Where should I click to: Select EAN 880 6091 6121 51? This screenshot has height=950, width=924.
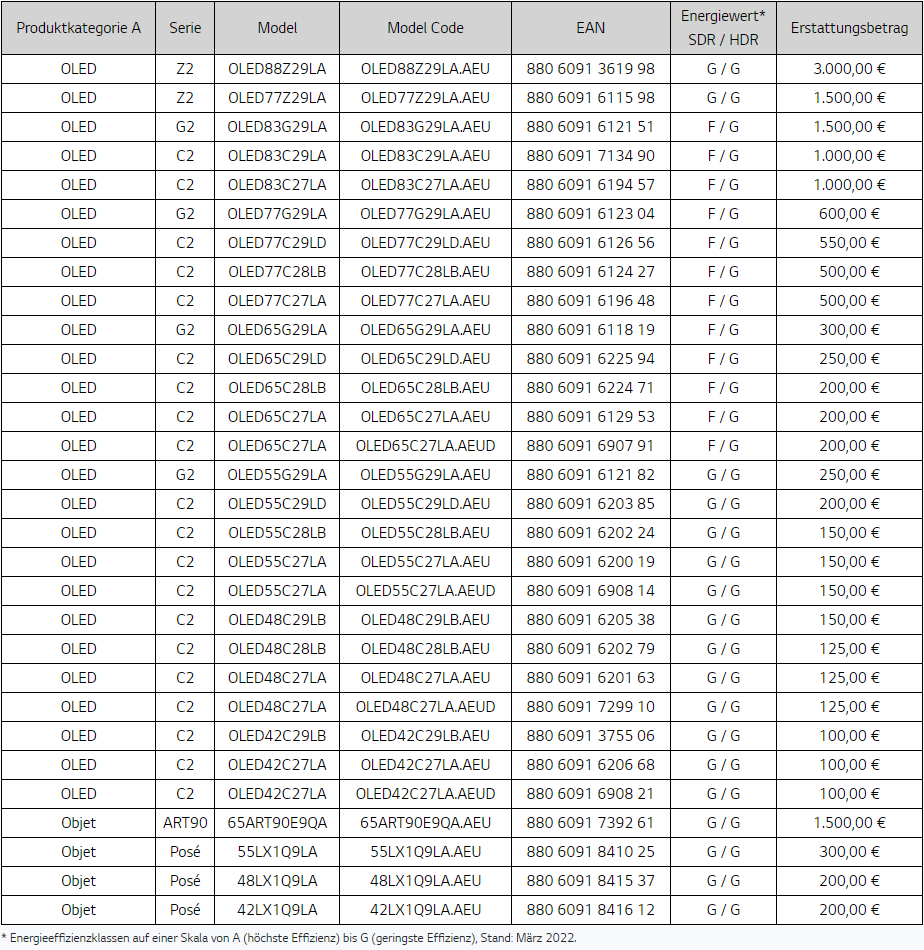[590, 127]
